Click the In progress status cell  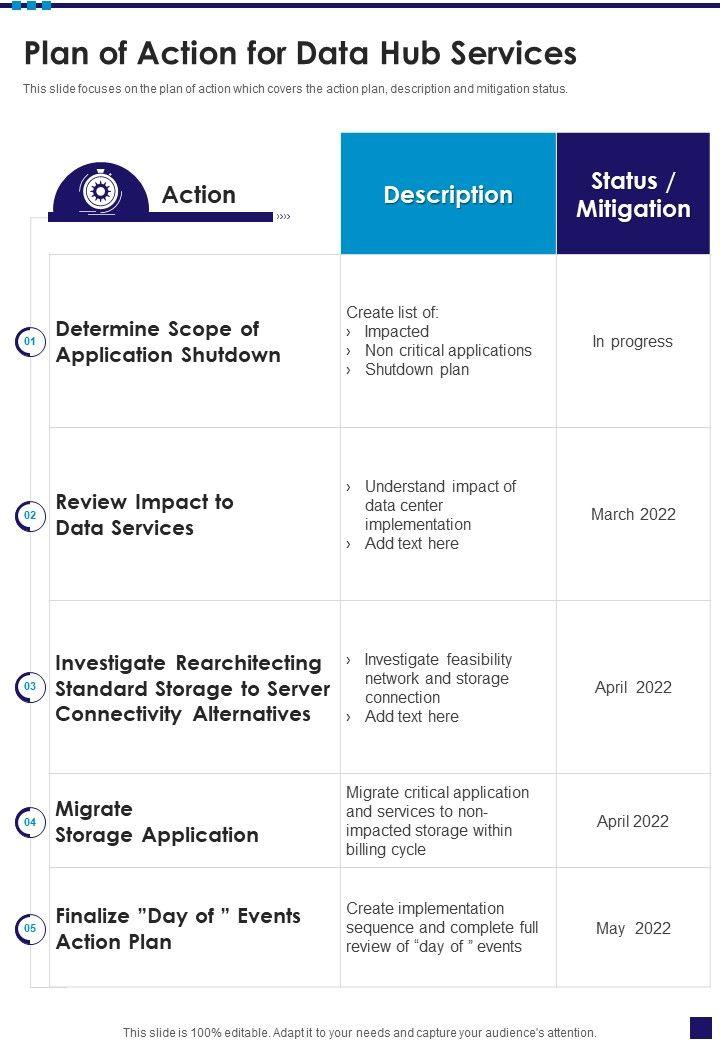[x=632, y=342]
